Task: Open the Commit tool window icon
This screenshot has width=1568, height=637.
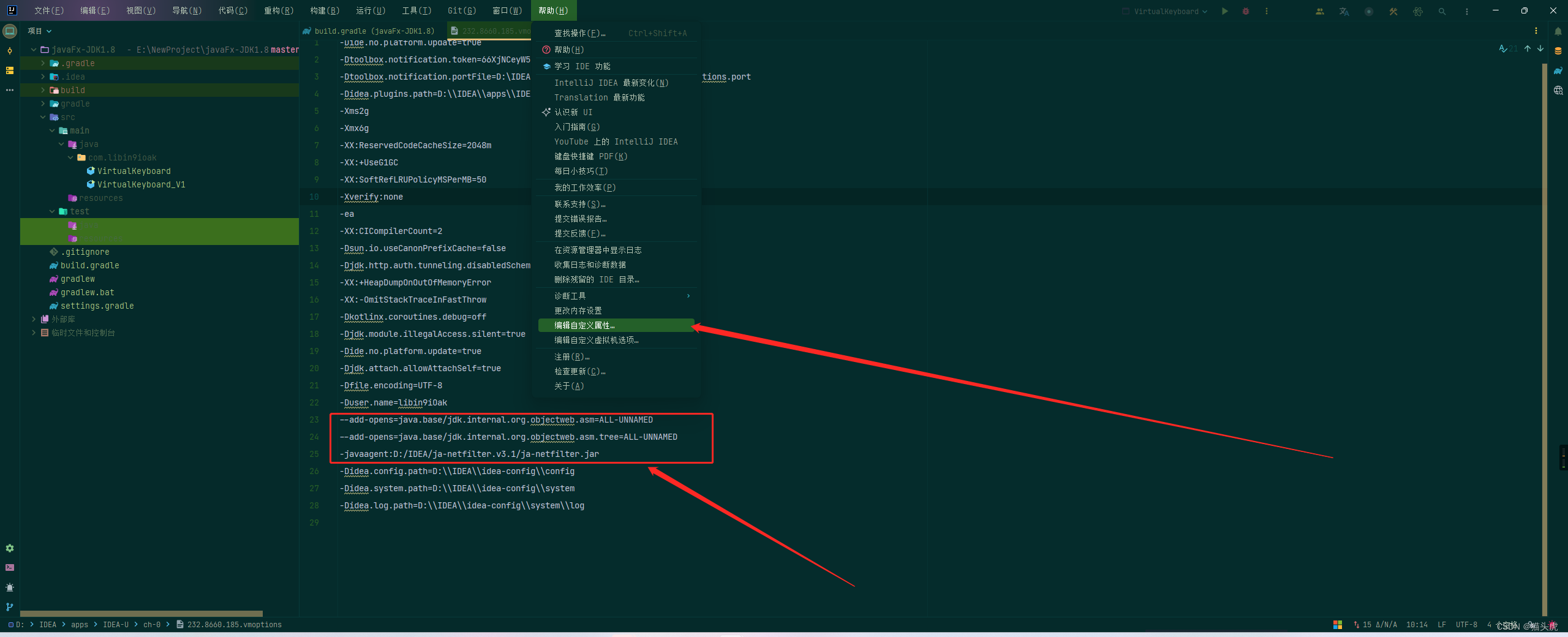Action: (x=10, y=51)
